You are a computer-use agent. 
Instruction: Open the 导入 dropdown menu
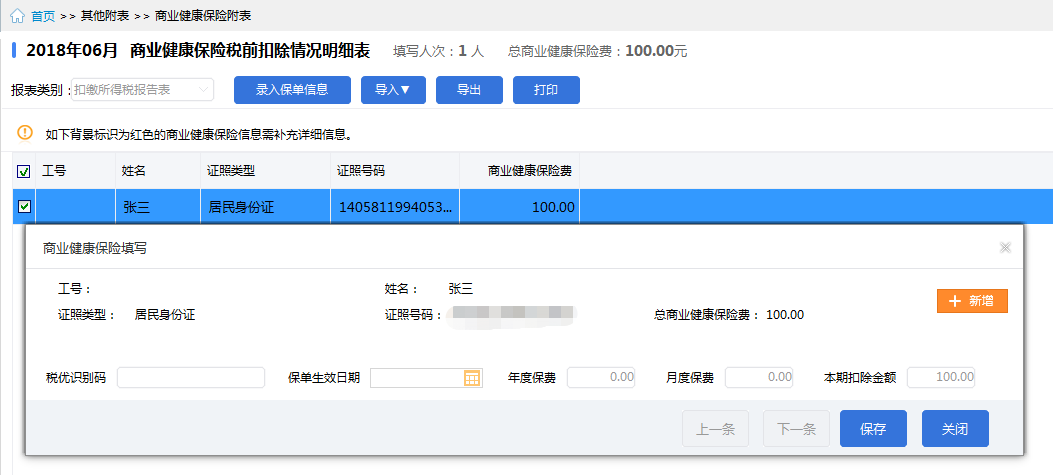399,90
